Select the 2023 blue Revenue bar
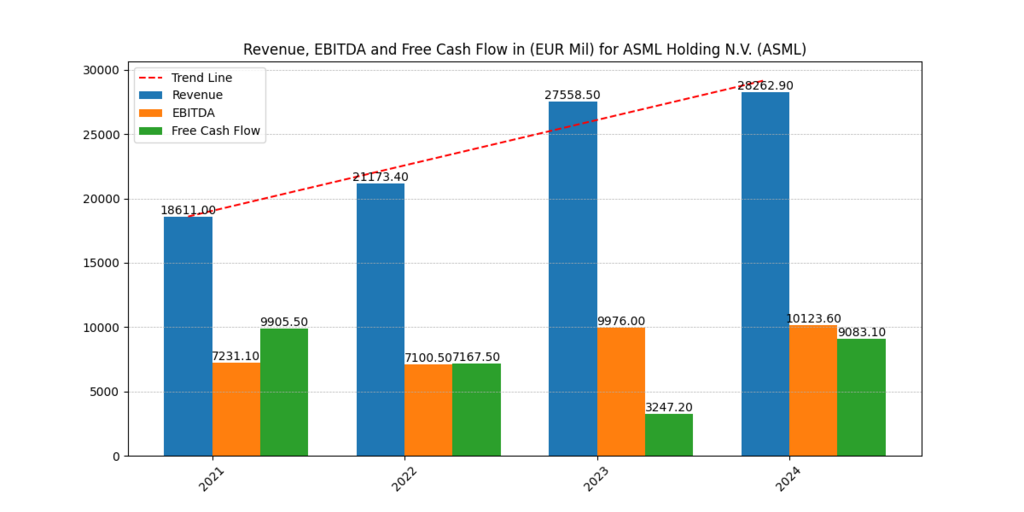Screen dimensions: 1024x512 tap(573, 278)
